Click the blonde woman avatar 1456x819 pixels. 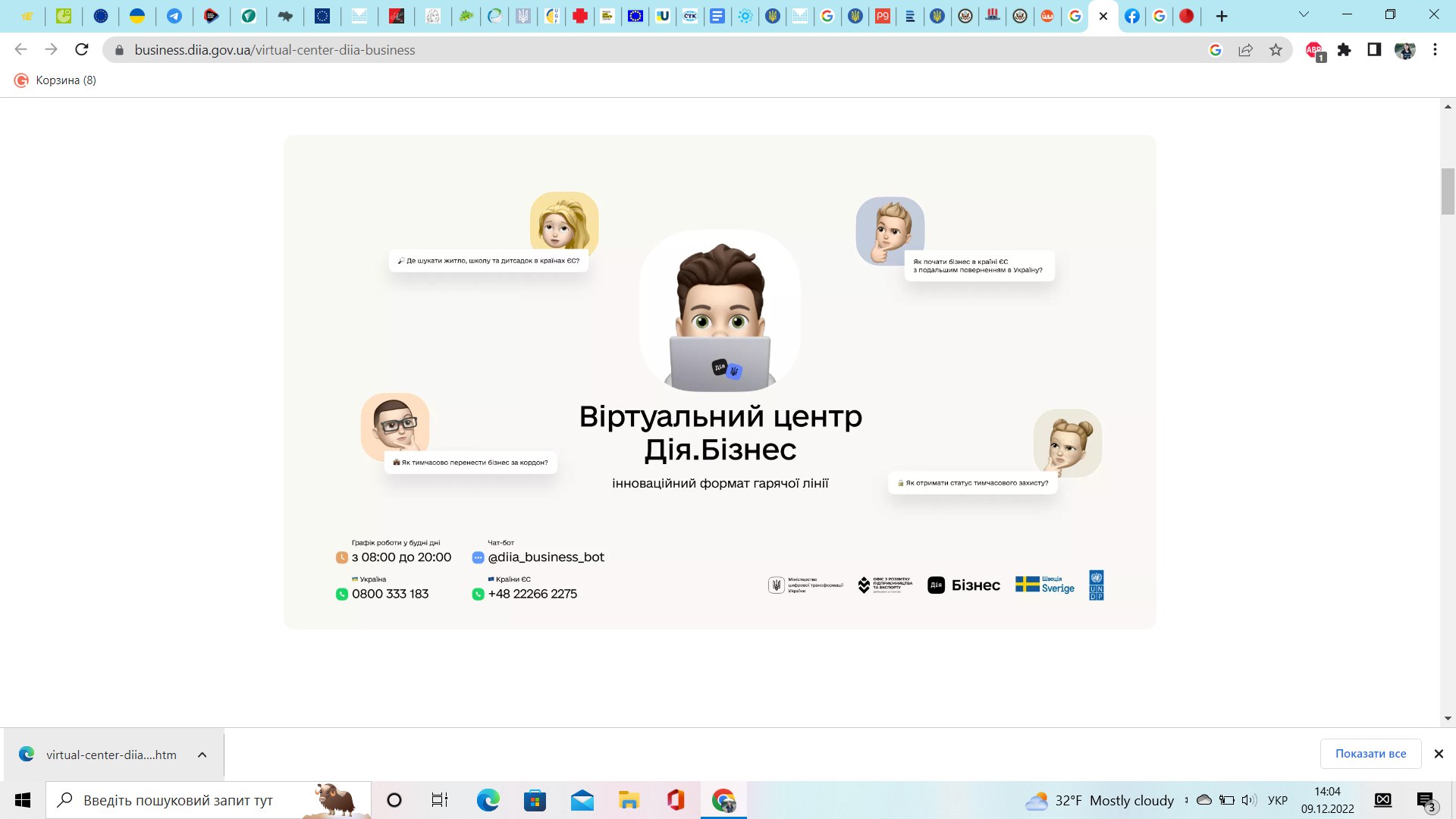coord(564,221)
